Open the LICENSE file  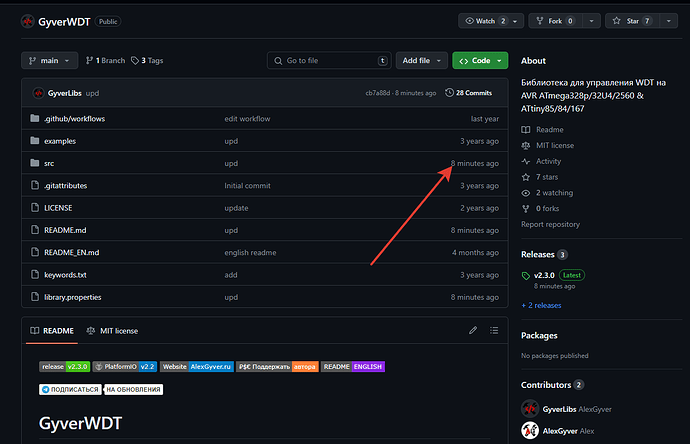[58, 208]
